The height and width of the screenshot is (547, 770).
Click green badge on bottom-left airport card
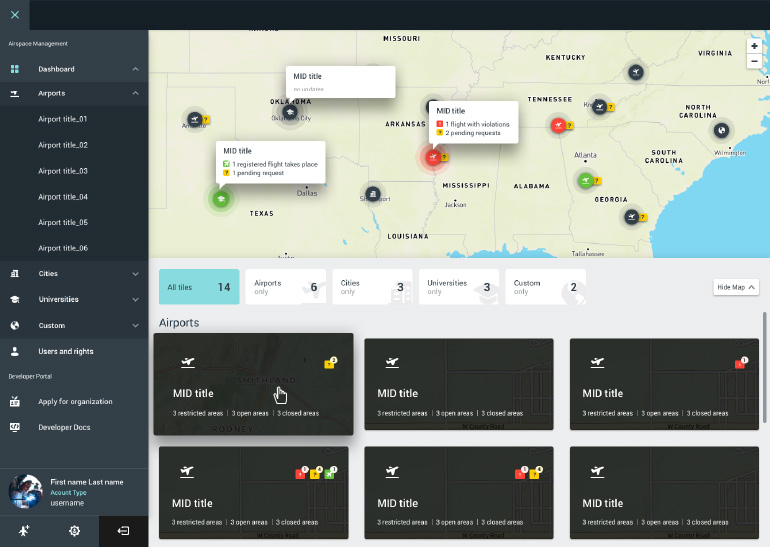tap(330, 473)
